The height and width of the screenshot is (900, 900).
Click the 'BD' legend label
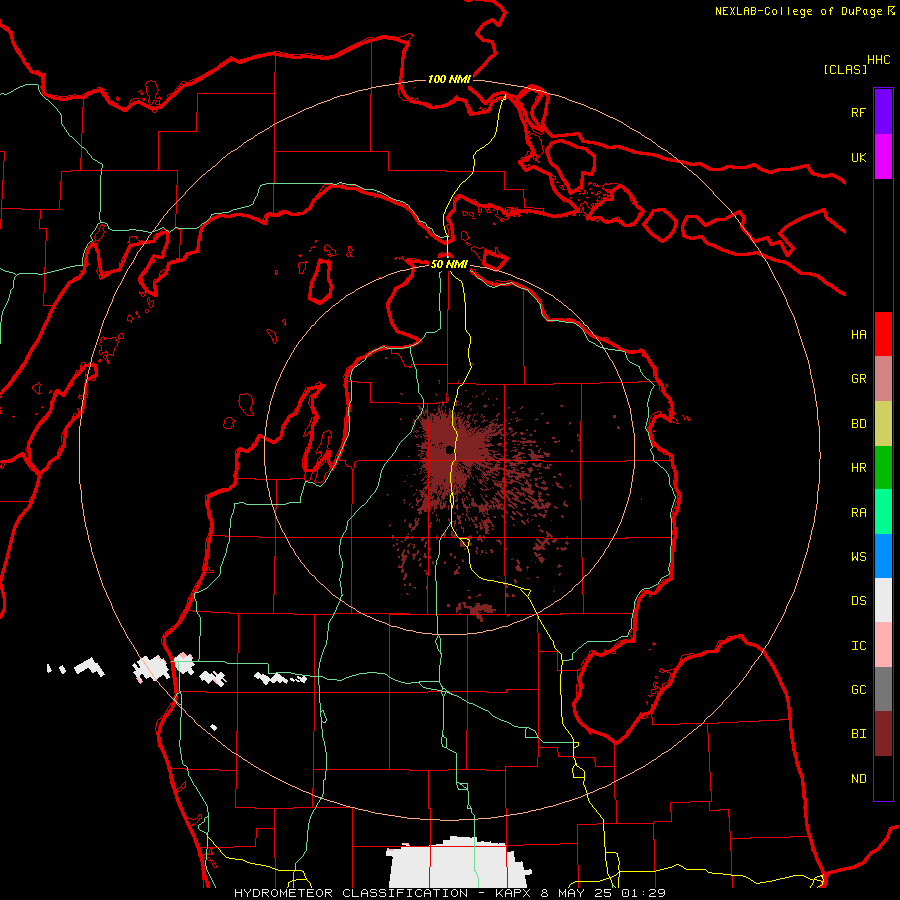click(x=858, y=424)
